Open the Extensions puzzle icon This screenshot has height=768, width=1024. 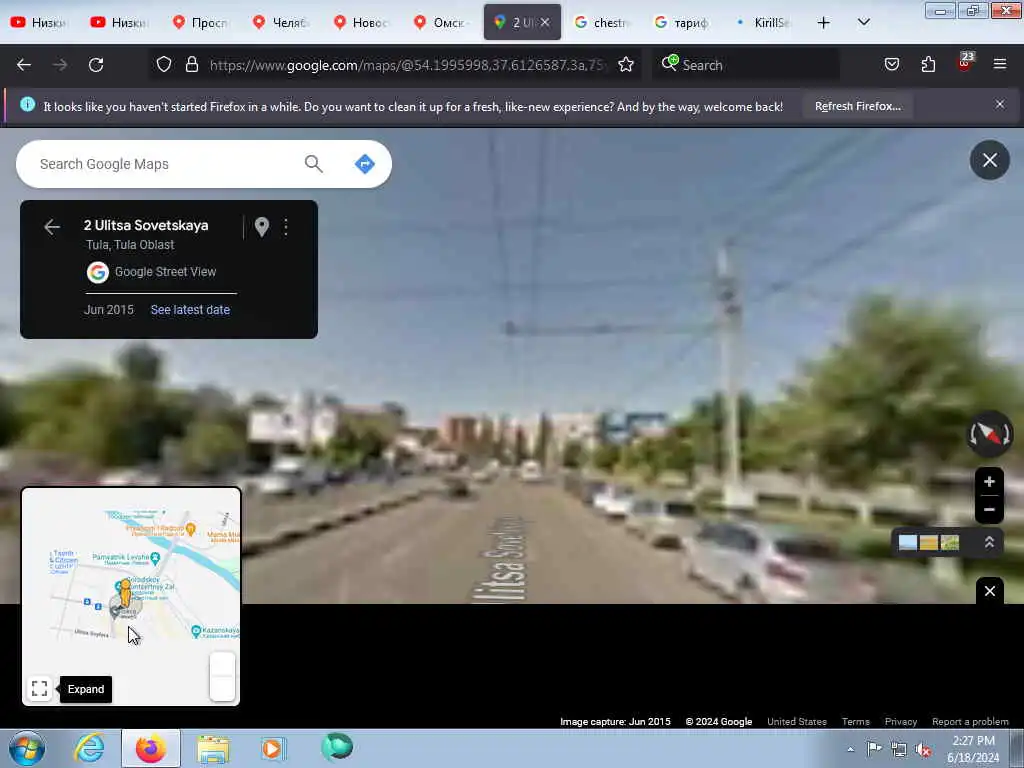click(x=928, y=64)
